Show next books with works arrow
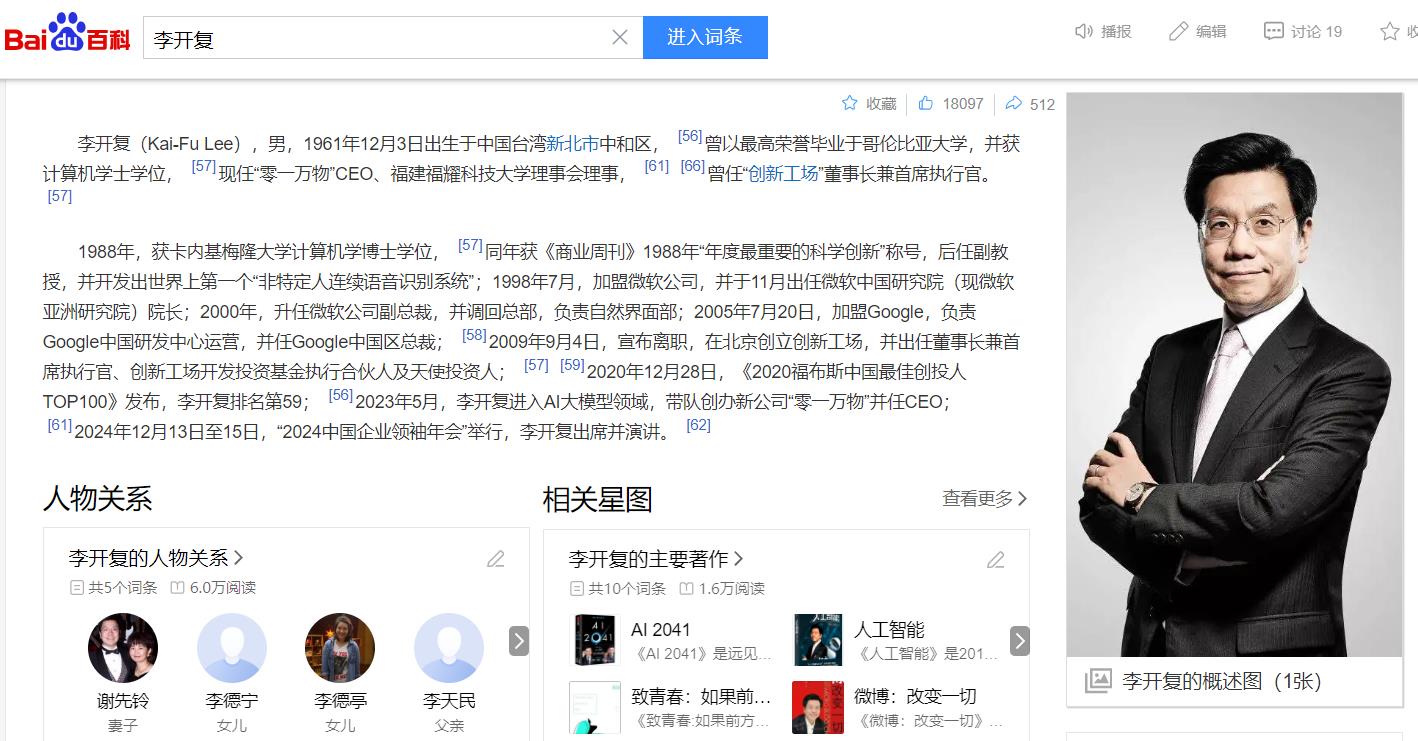Image resolution: width=1418 pixels, height=741 pixels. point(1020,641)
